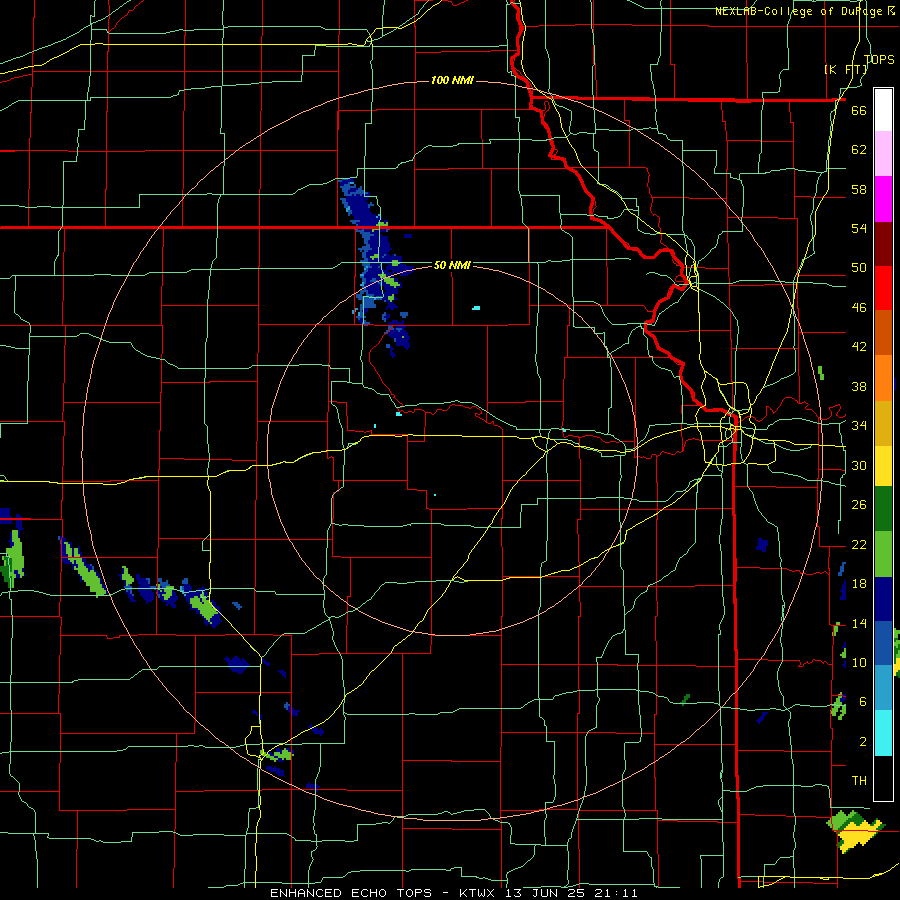Click the 42 legend value
This screenshot has width=900, height=900.
point(859,347)
